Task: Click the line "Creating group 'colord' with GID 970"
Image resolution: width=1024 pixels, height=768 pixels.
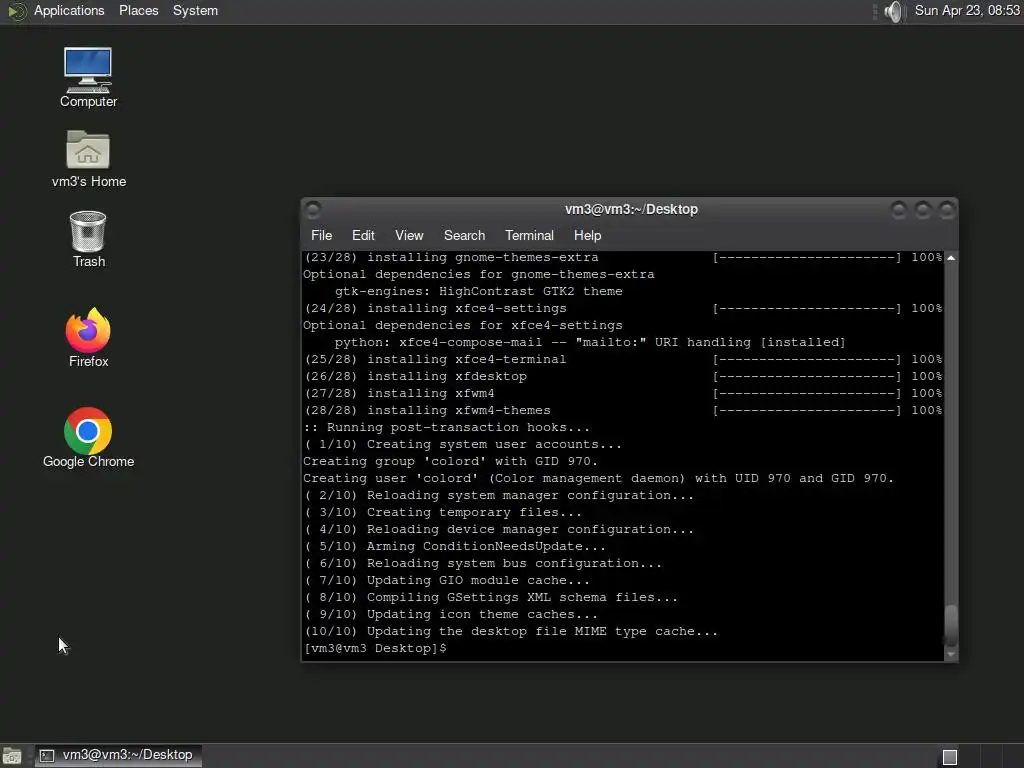Action: tap(451, 461)
